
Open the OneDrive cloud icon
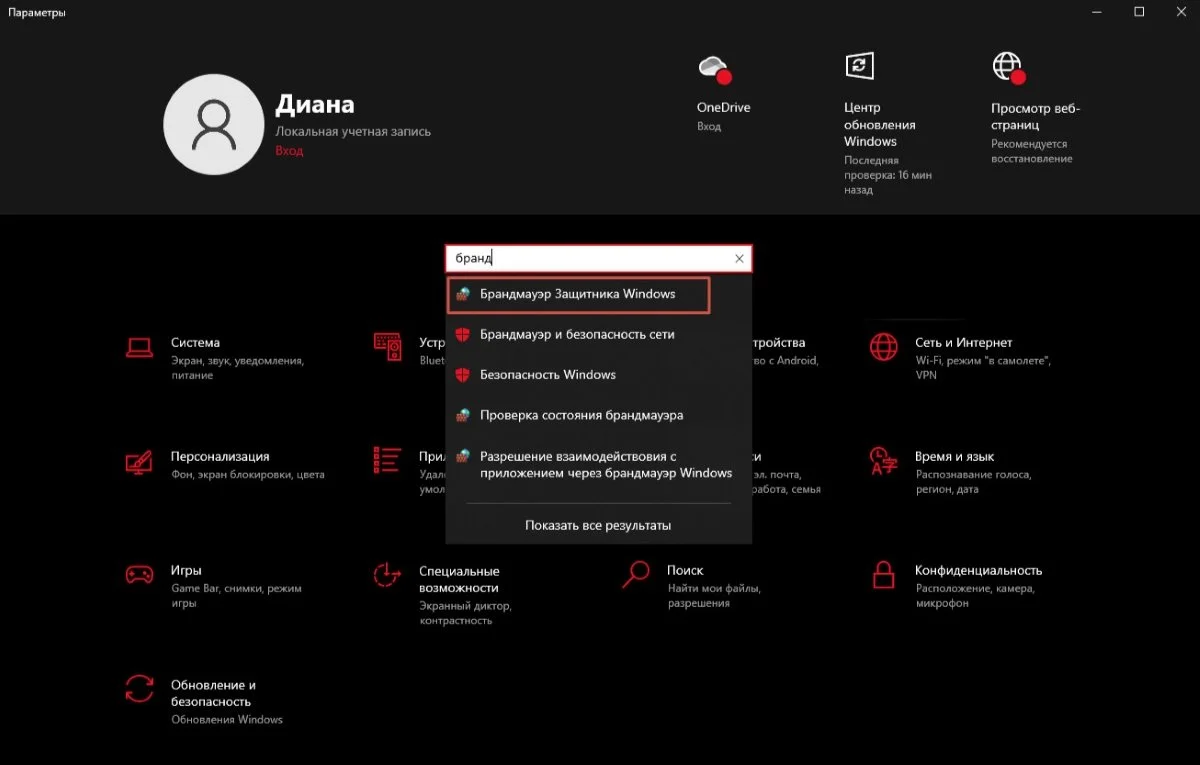(x=714, y=69)
